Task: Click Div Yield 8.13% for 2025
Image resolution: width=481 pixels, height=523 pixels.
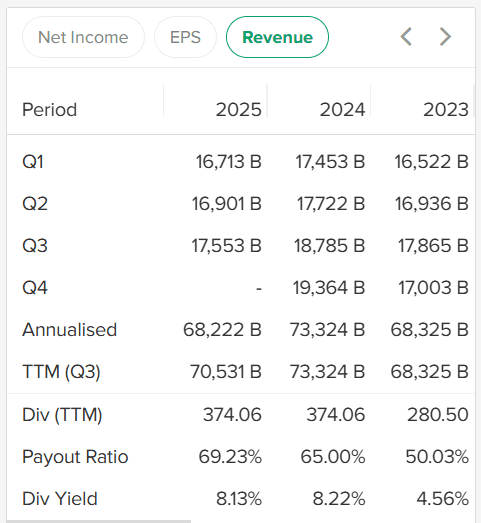Action: [239, 499]
